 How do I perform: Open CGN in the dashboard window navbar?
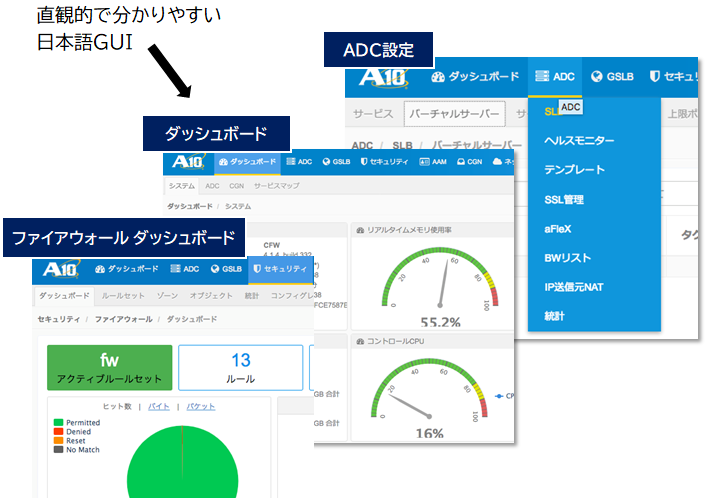coord(469,161)
